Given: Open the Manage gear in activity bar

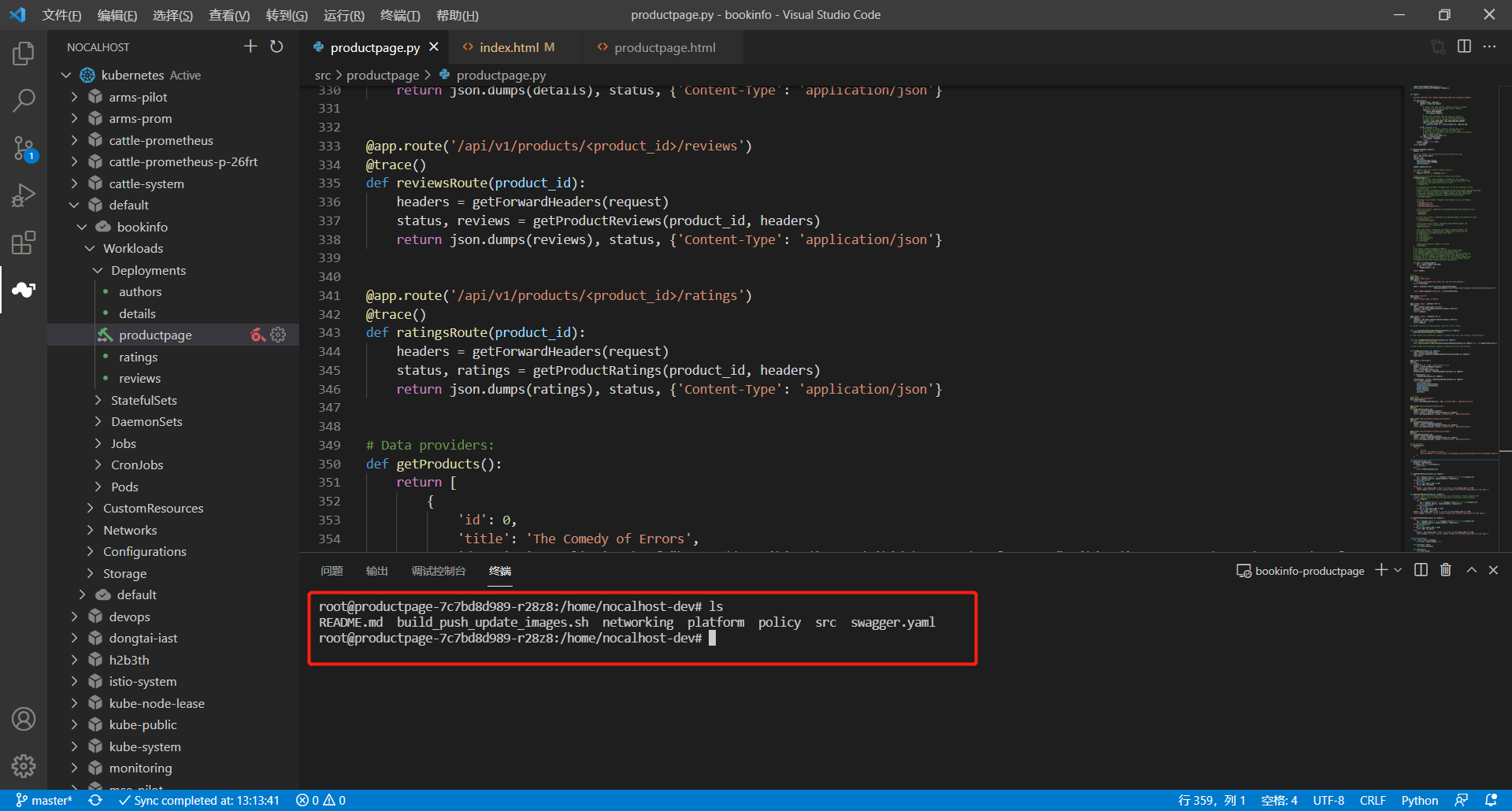Looking at the screenshot, I should tap(24, 766).
